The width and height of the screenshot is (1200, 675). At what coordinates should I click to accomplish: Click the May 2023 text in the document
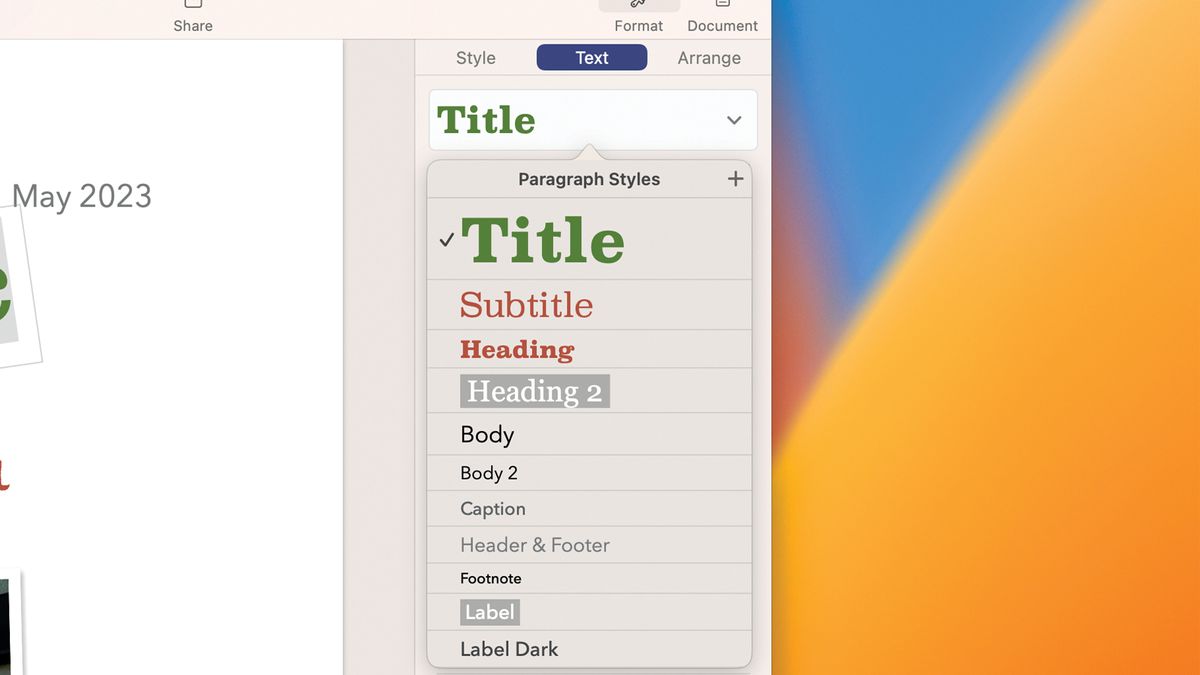(80, 196)
